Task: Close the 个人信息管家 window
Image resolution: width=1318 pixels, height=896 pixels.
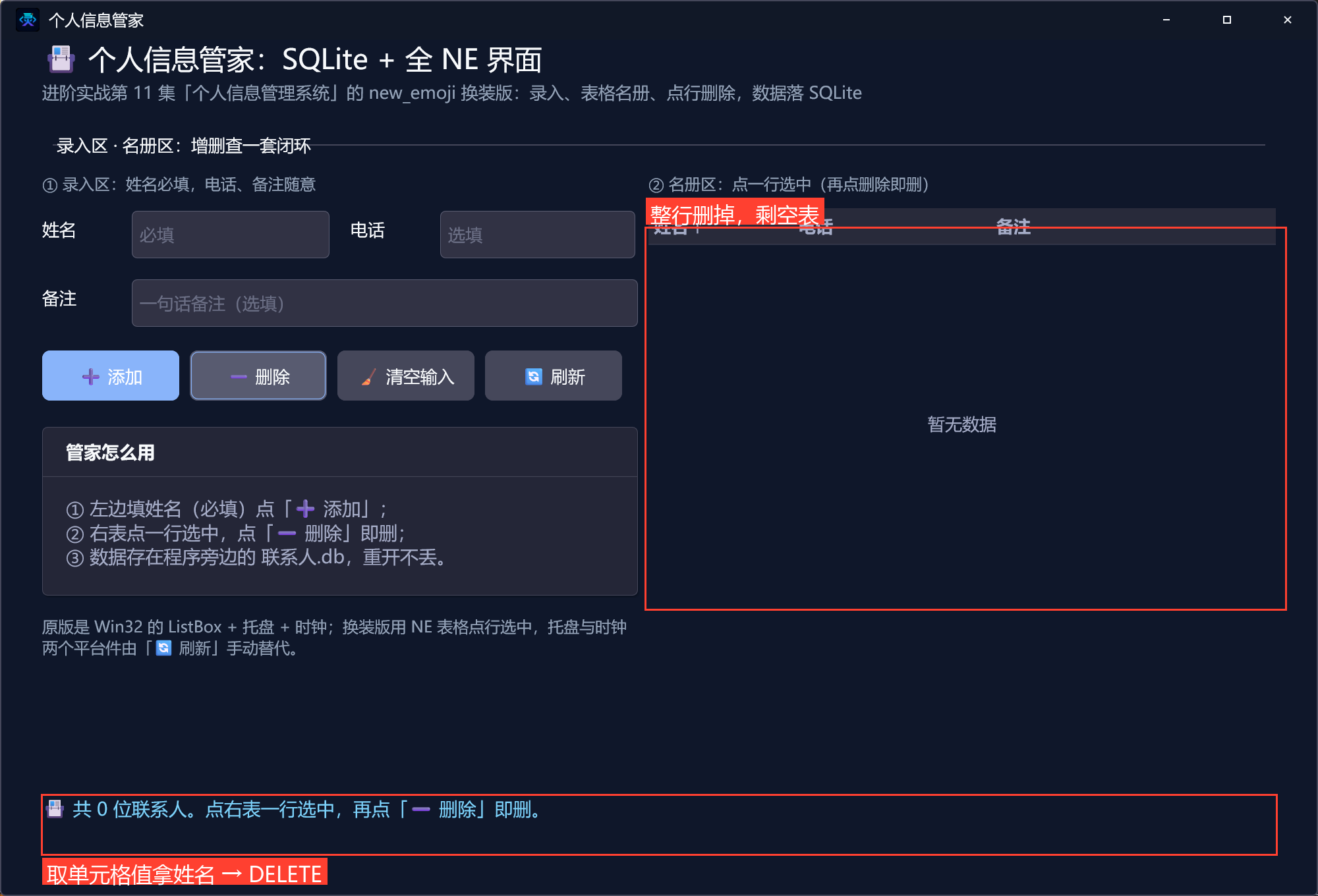Action: (1288, 20)
